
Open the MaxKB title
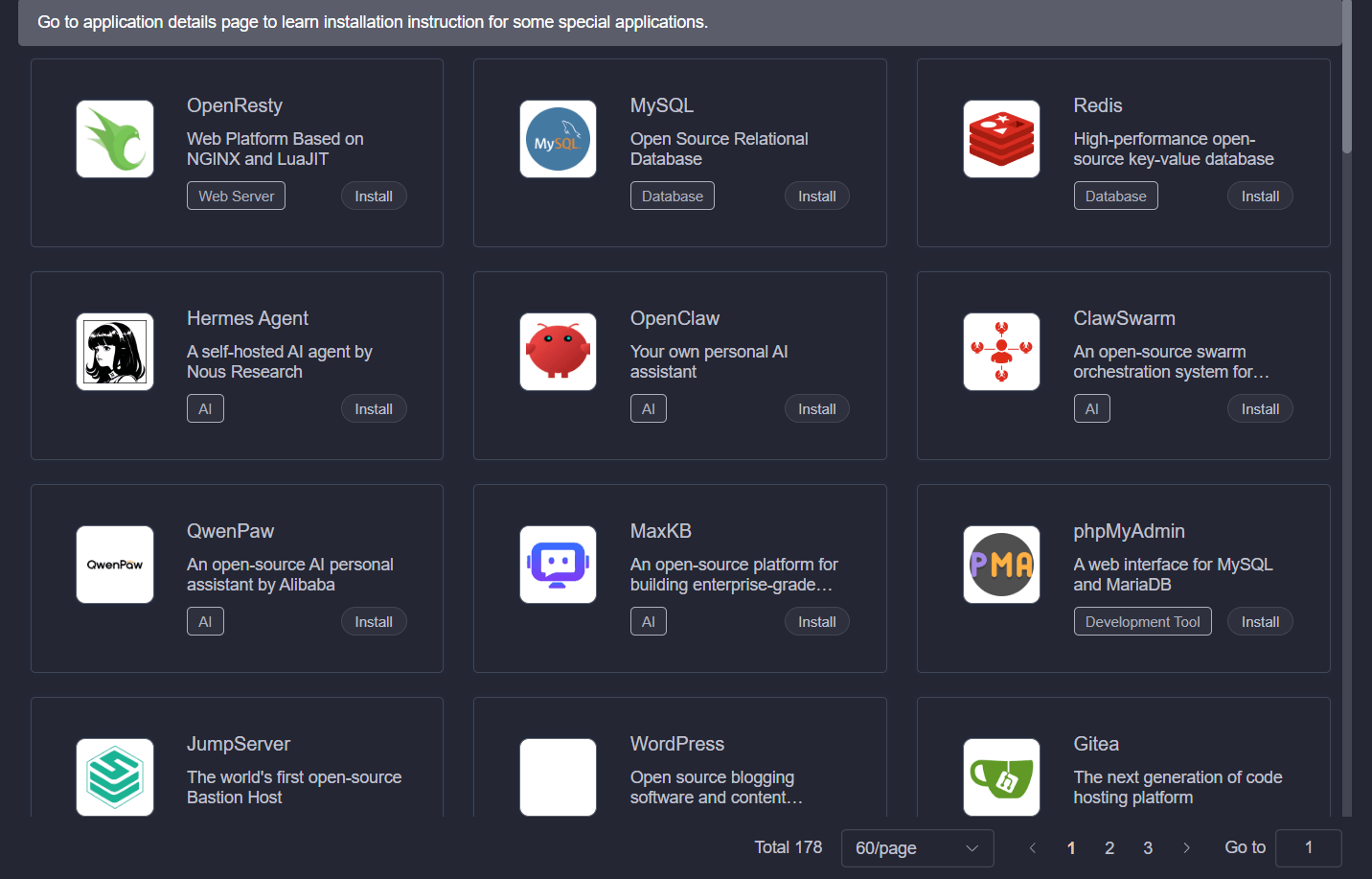pos(661,531)
